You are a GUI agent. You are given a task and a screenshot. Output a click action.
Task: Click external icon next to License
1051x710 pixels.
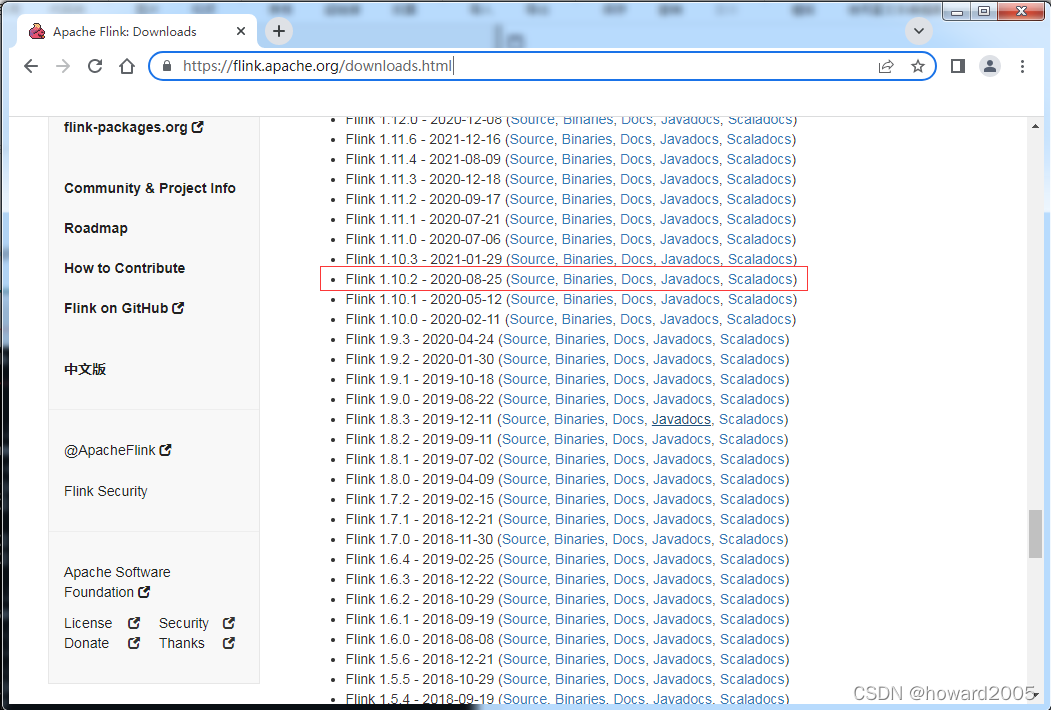(x=134, y=623)
